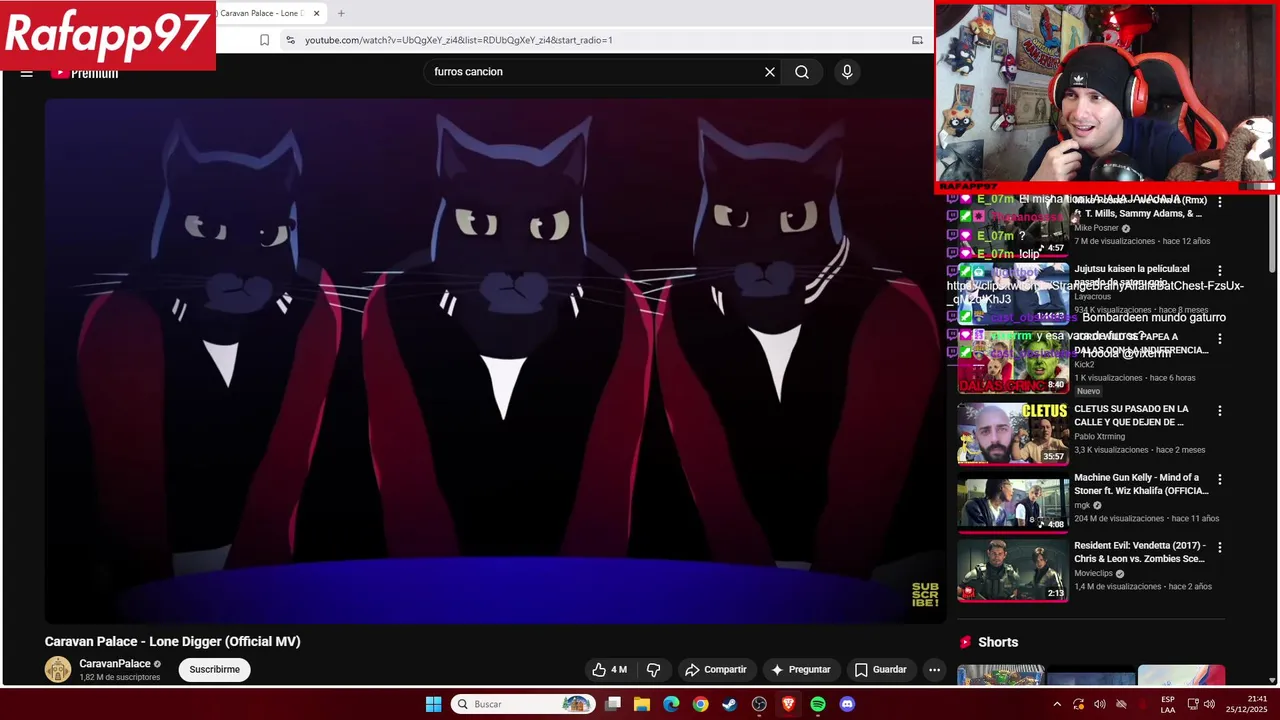This screenshot has height=720, width=1280.
Task: Click '1,82 M de suscriptores' text
Action: click(120, 678)
